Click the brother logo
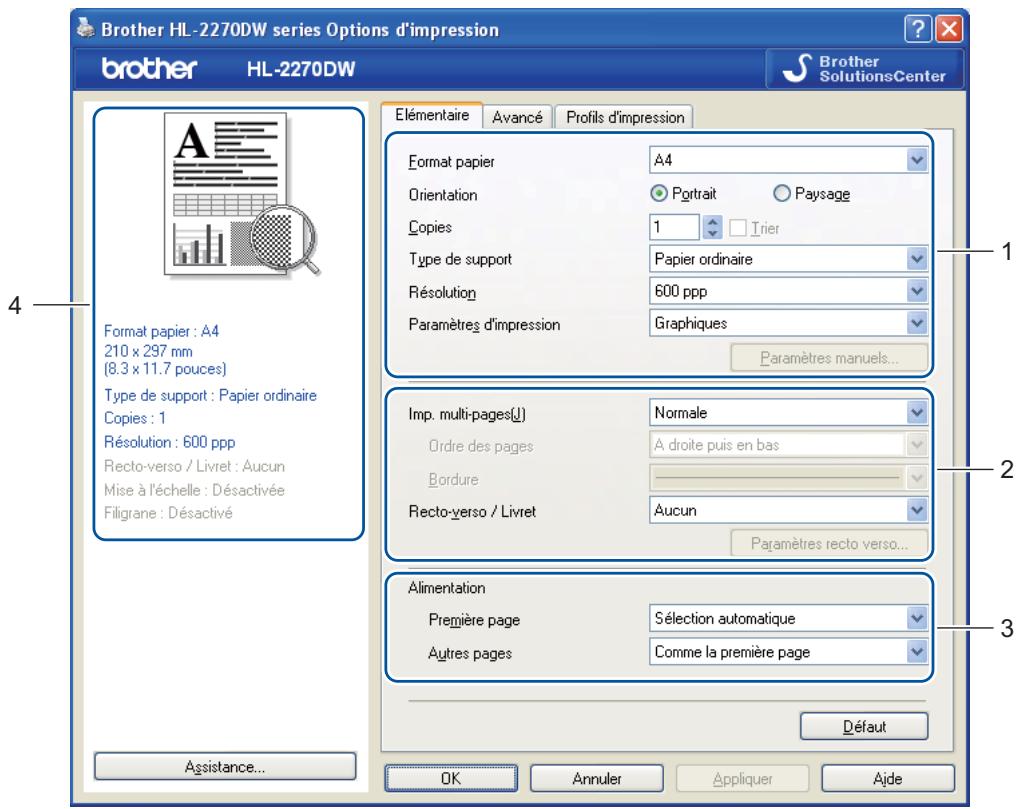 (x=149, y=68)
